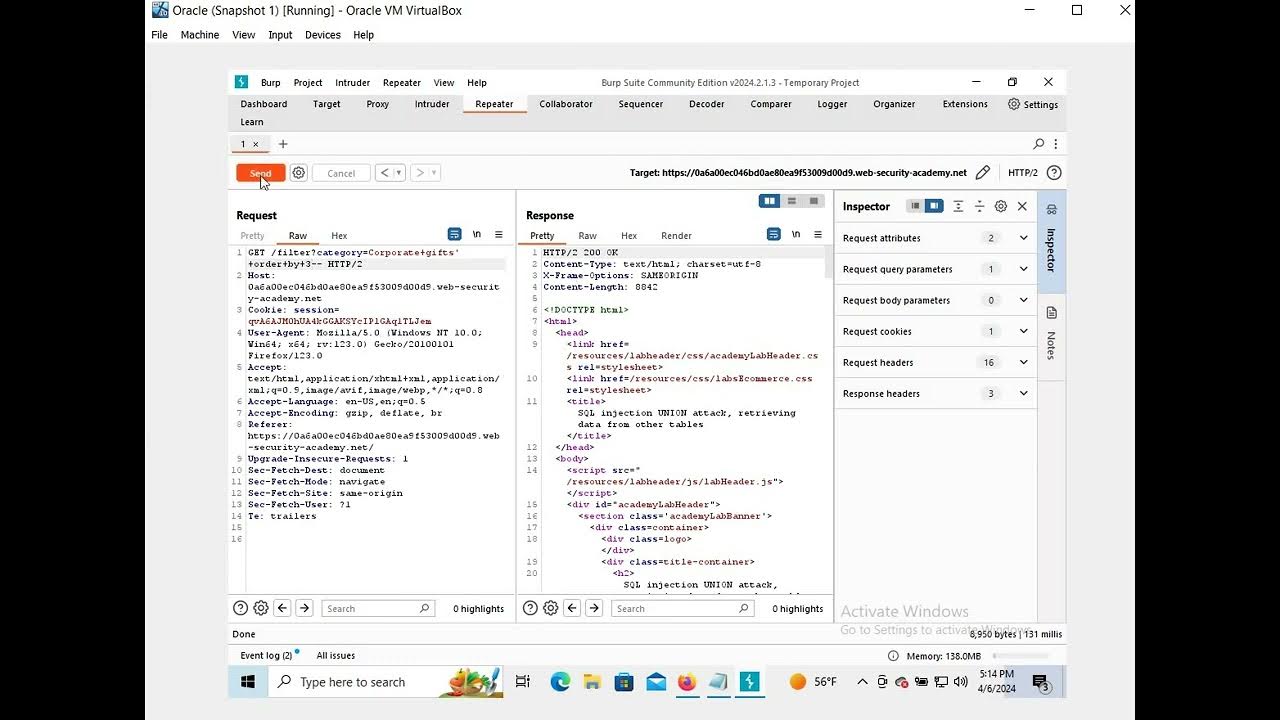Image resolution: width=1280 pixels, height=720 pixels.
Task: Focus request pane Search field
Action: [377, 608]
